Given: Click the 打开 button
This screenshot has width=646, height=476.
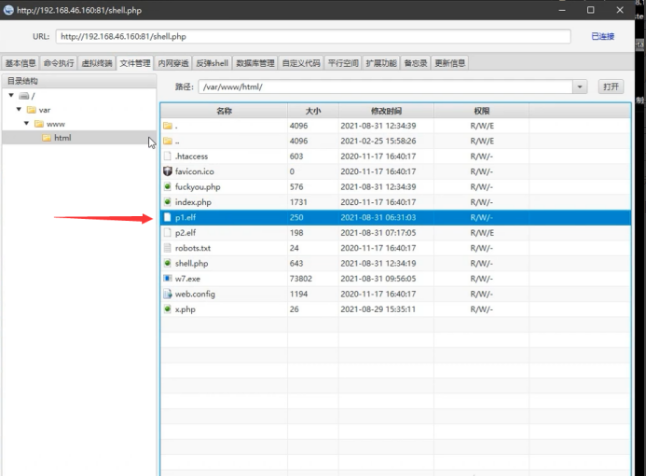Looking at the screenshot, I should coord(611,87).
